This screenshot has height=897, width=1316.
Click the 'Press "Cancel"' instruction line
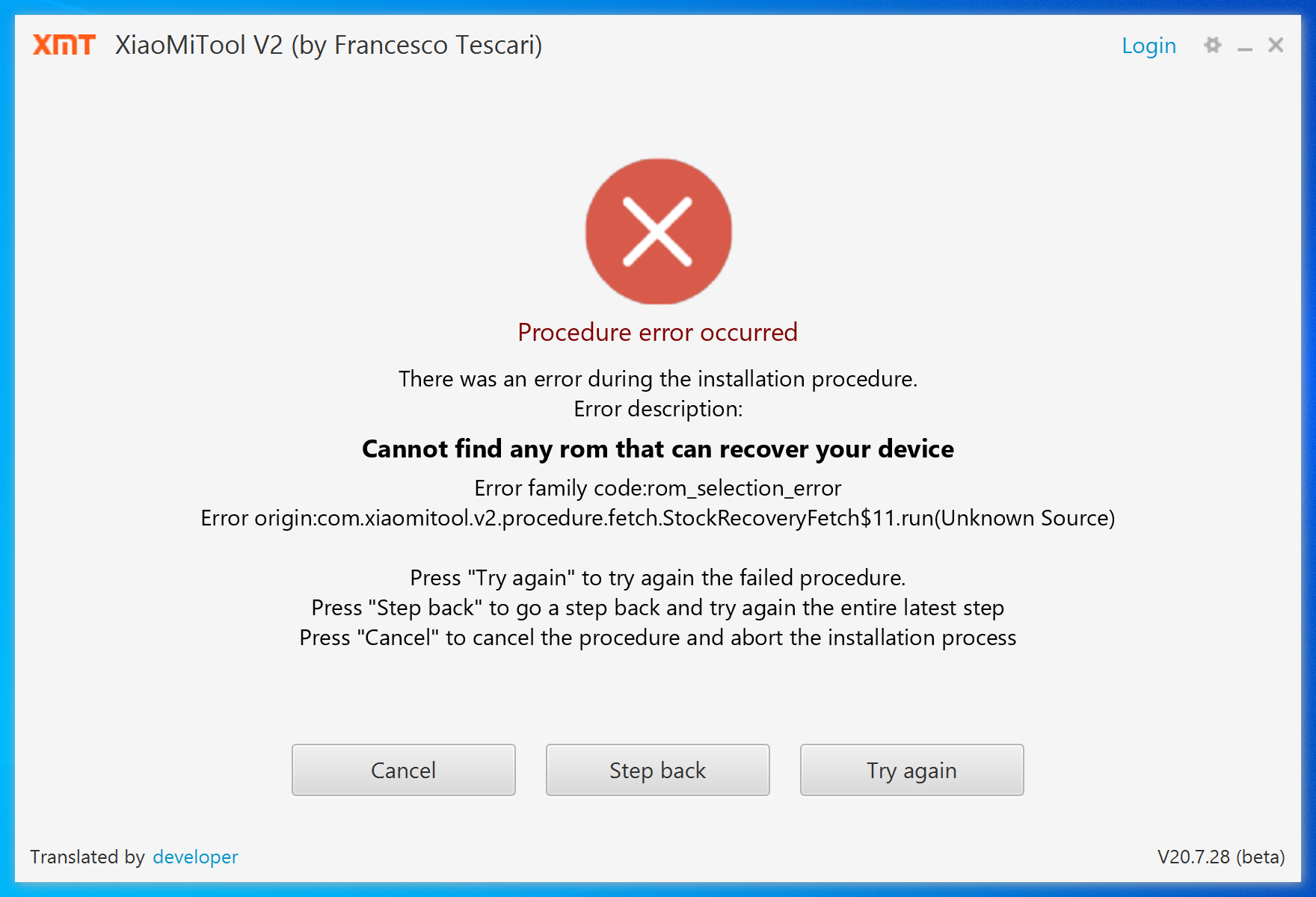pos(658,638)
